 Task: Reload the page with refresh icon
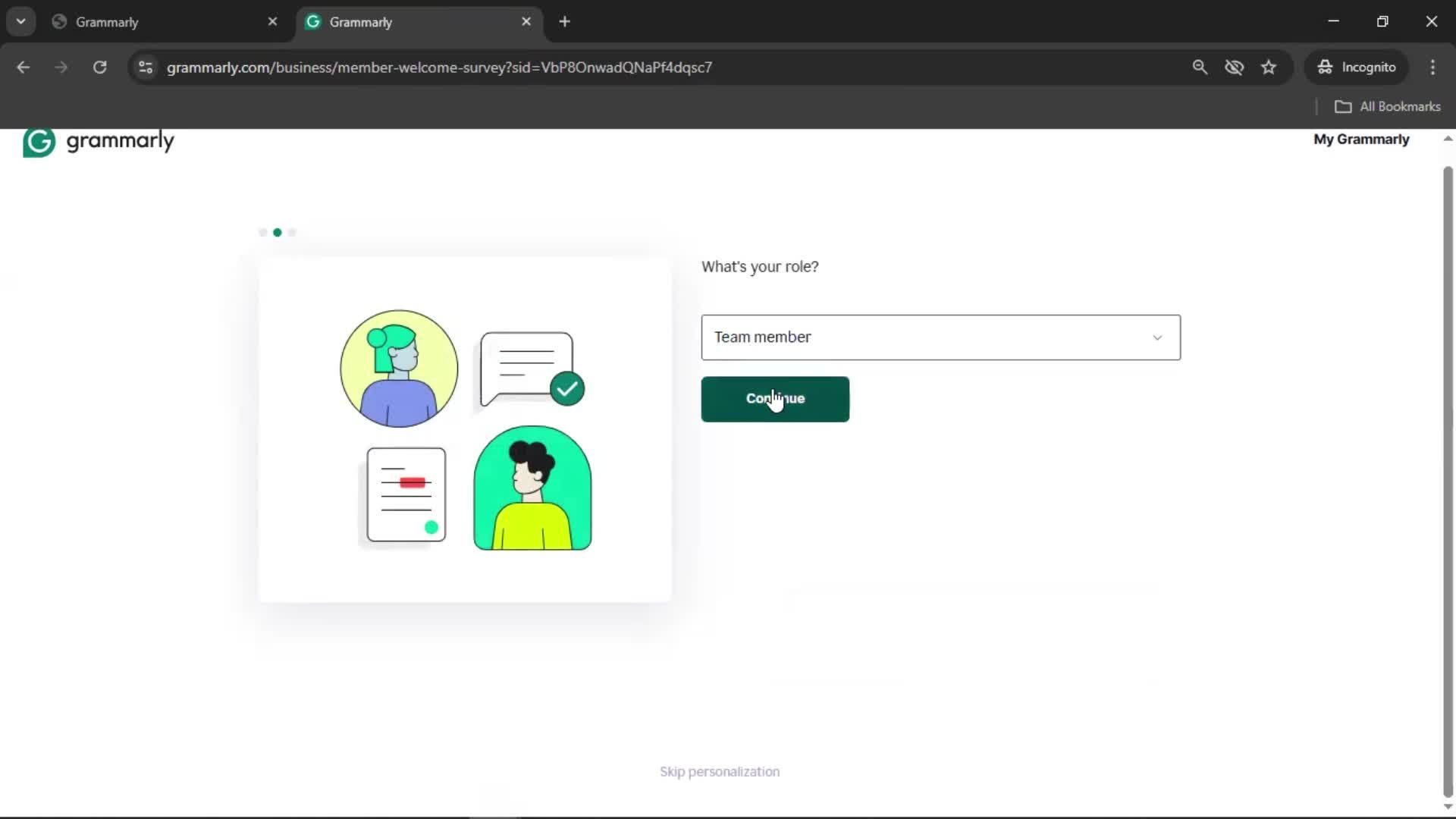pos(99,67)
